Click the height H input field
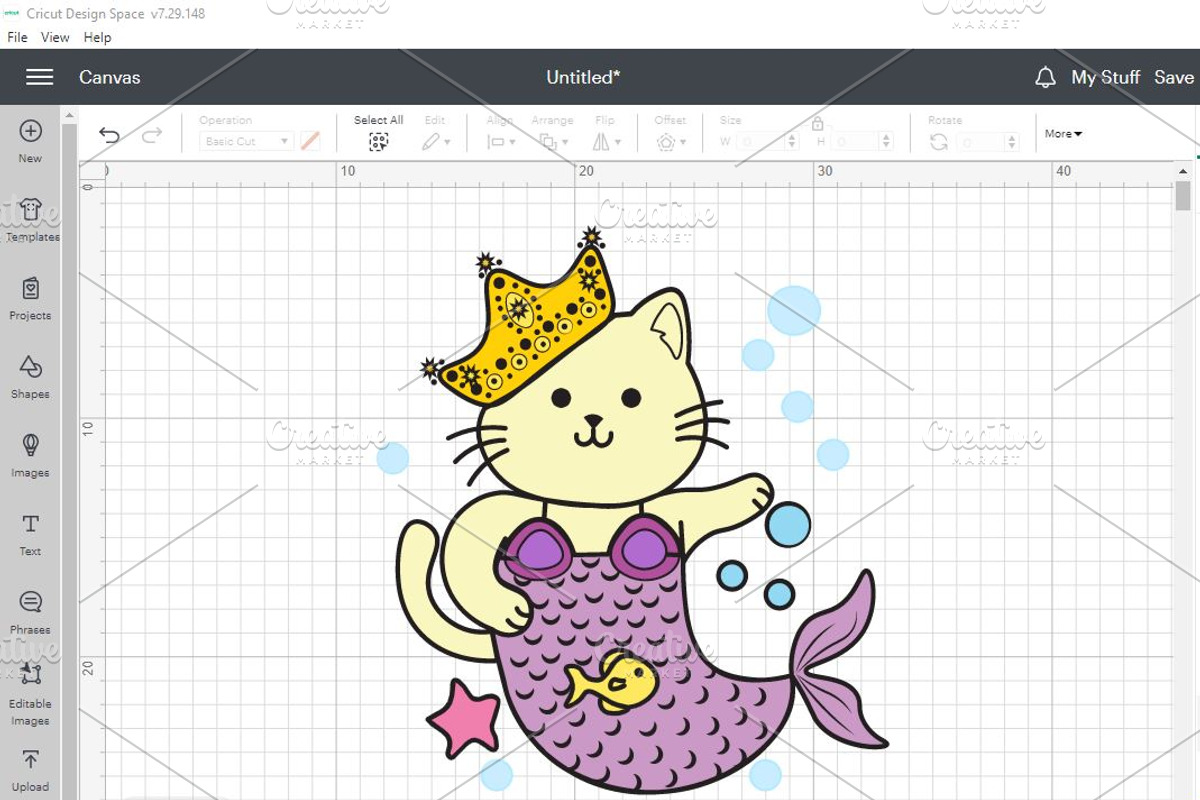 click(856, 142)
